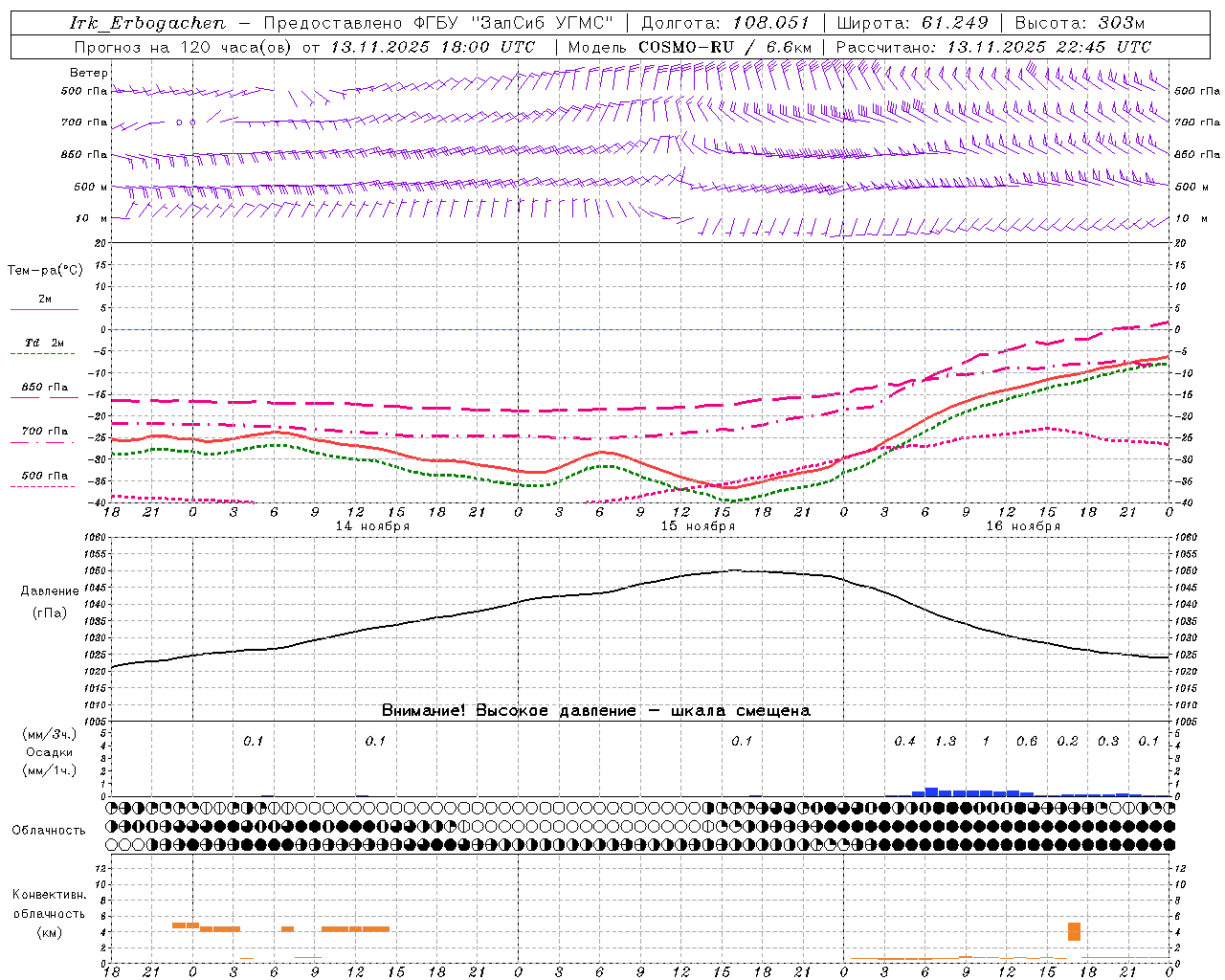The width and height of the screenshot is (1225, 980).
Task: Click the 14 ноября date label
Action: point(372,526)
